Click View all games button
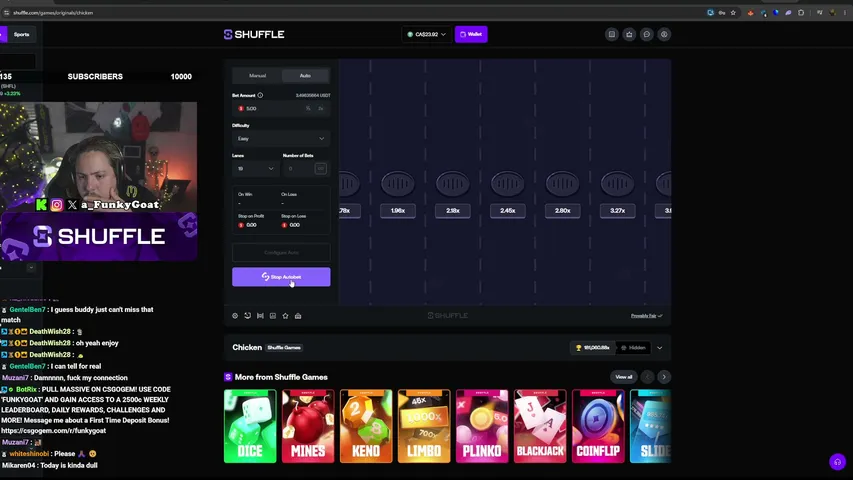The width and height of the screenshot is (853, 480). point(623,377)
